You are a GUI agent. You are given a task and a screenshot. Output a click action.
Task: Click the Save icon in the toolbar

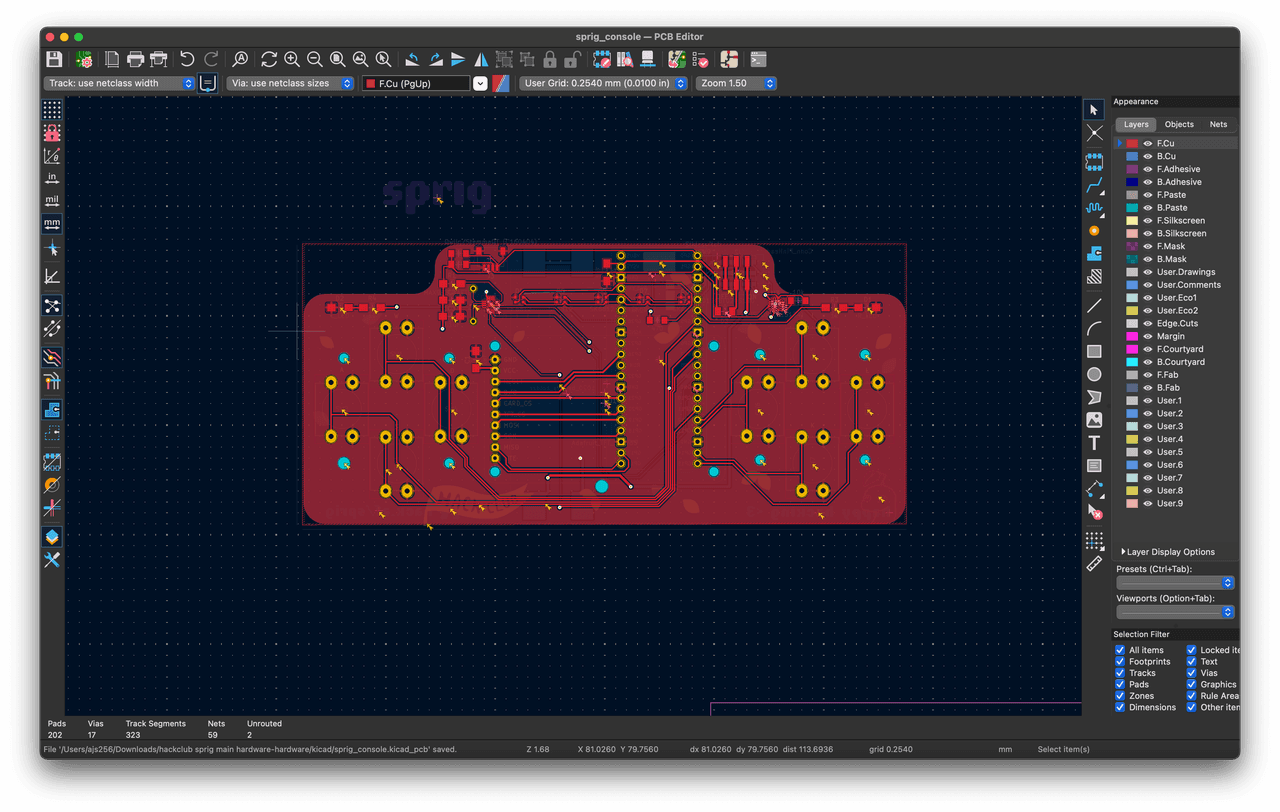54,60
